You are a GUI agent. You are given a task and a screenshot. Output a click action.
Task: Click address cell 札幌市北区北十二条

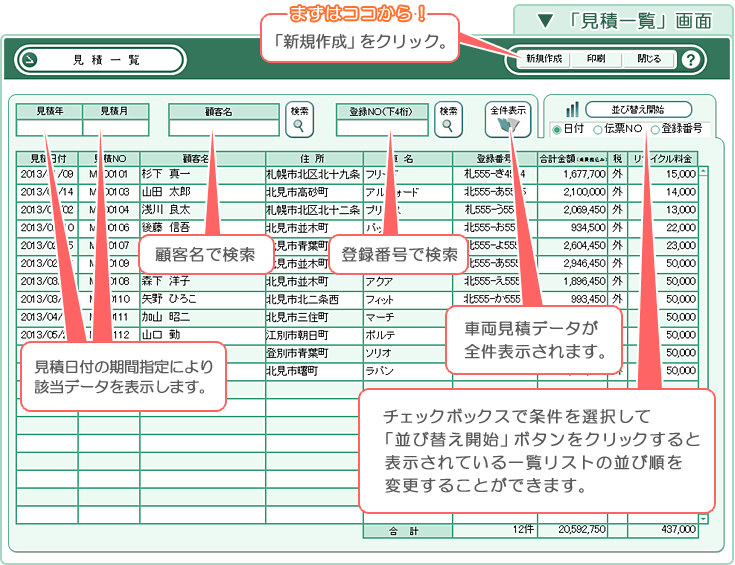[x=314, y=210]
